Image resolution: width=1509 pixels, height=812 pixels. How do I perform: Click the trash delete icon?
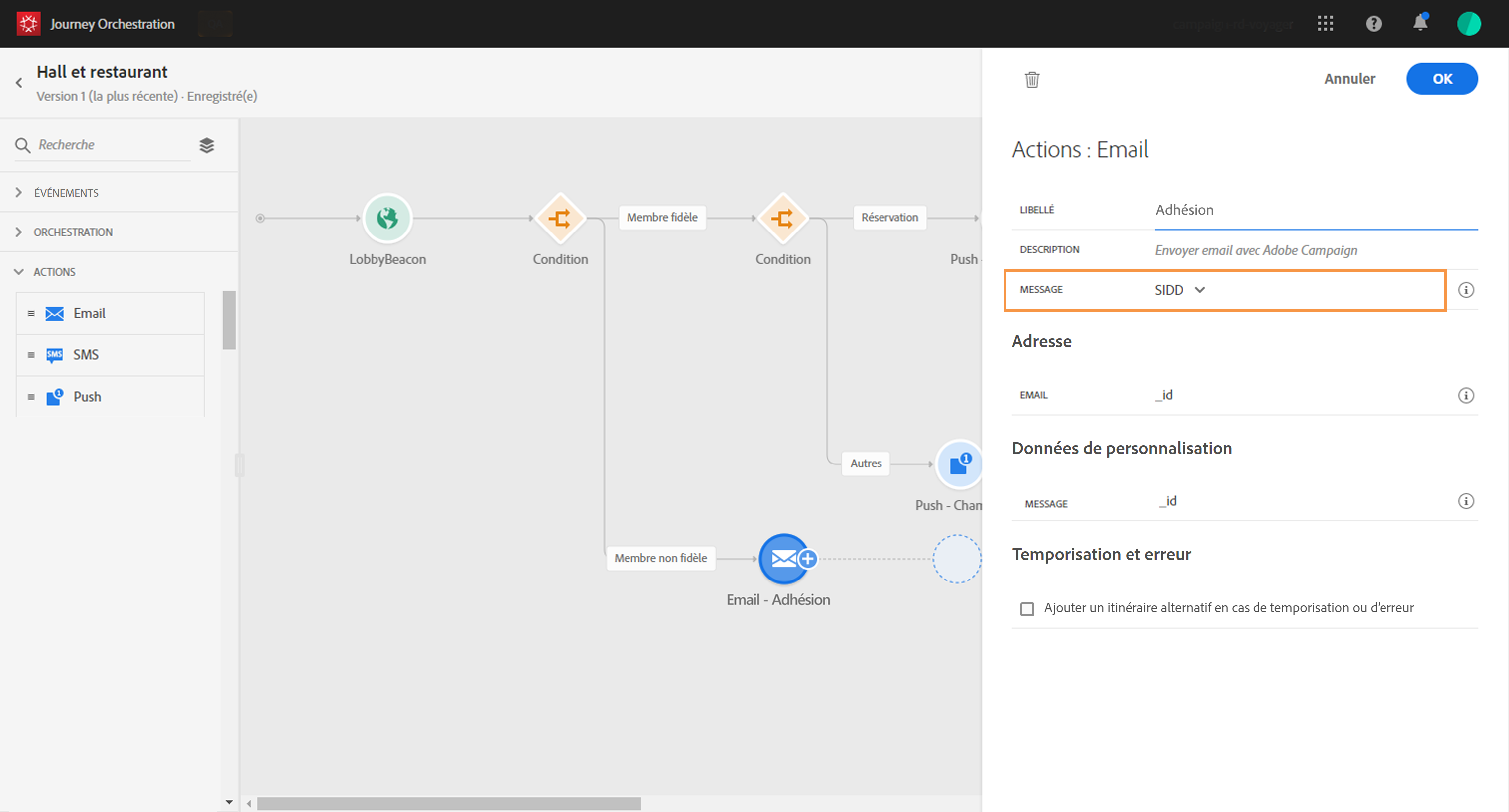pyautogui.click(x=1031, y=80)
